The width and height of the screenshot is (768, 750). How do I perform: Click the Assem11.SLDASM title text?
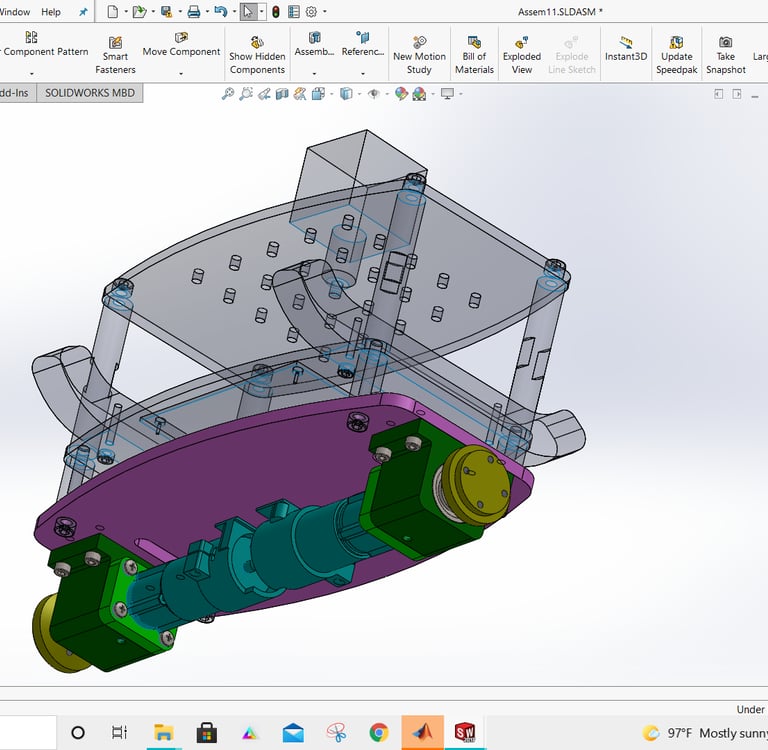coord(560,12)
